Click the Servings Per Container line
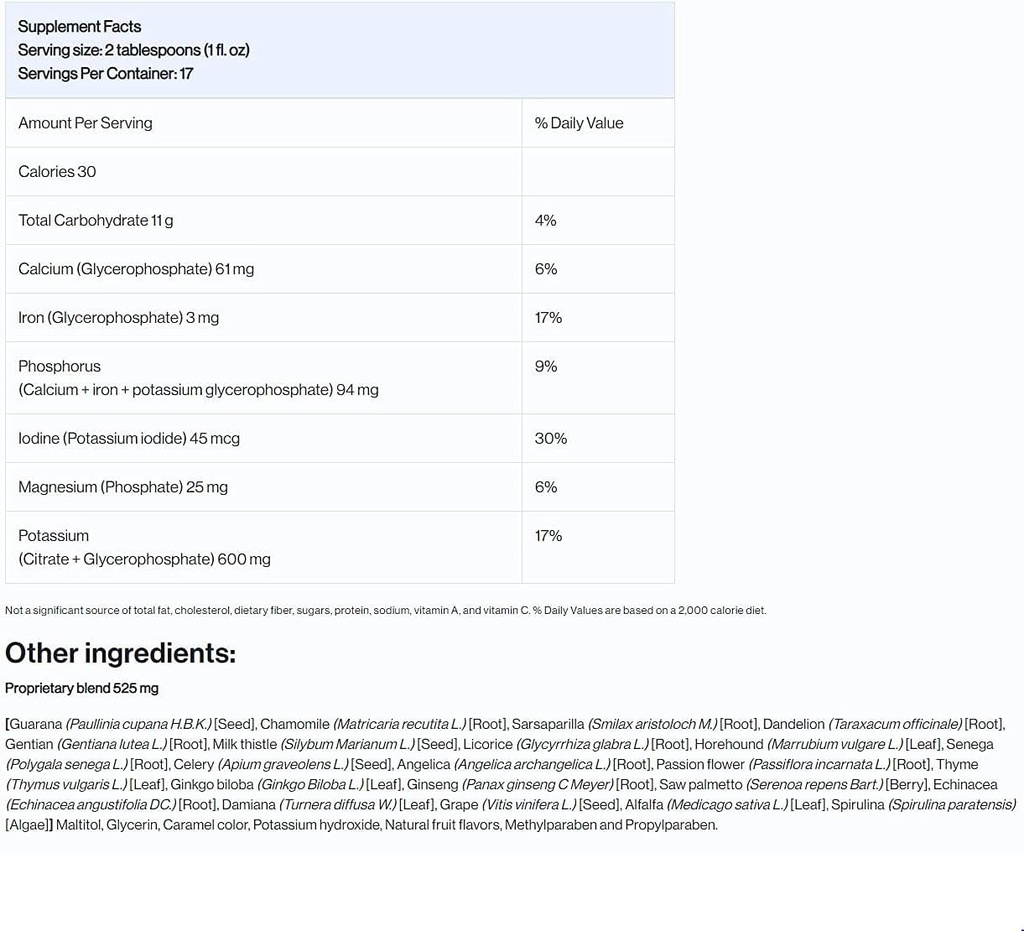Viewport: 1024px width, 931px height. click(106, 73)
